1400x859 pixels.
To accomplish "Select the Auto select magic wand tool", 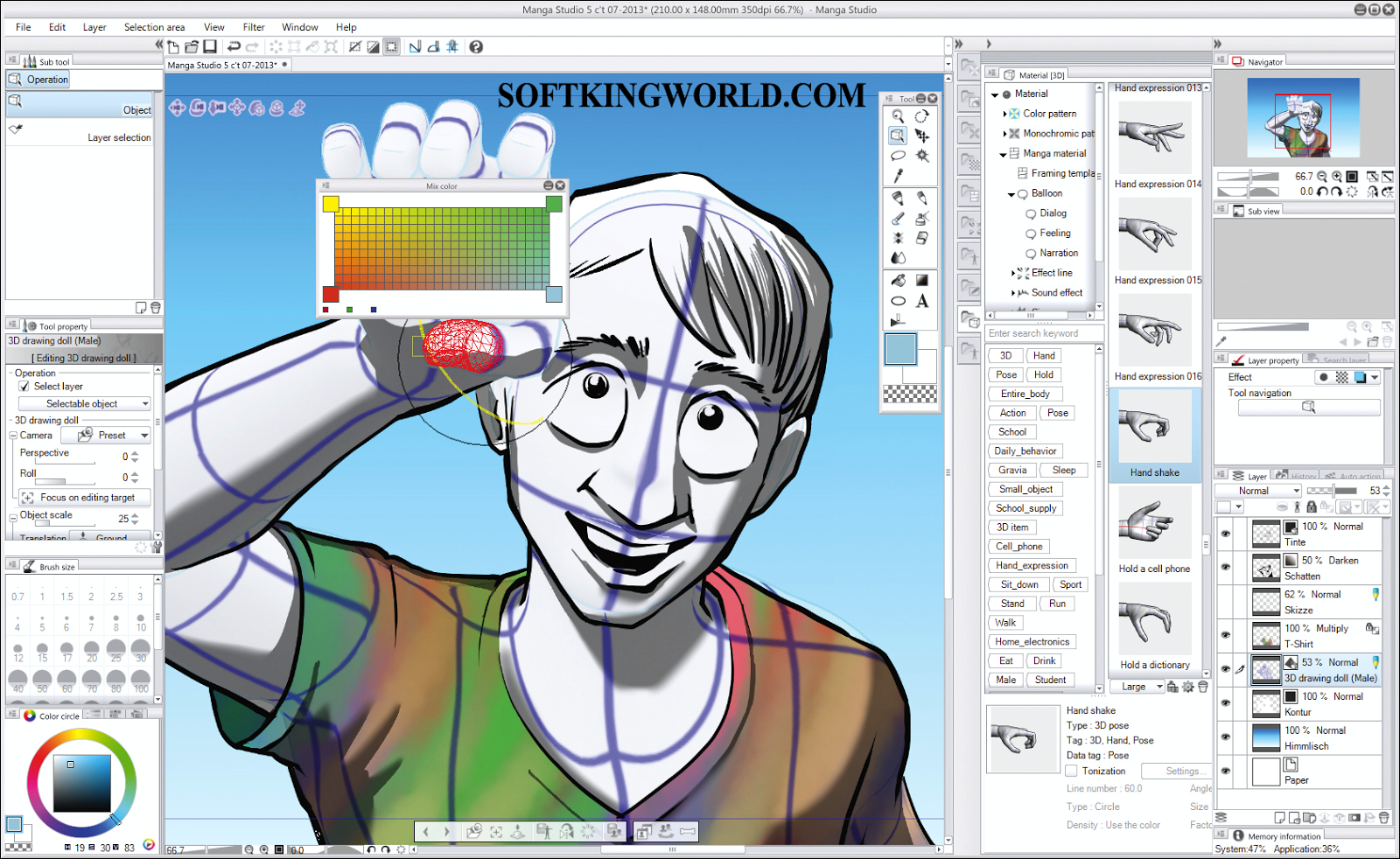I will [x=921, y=156].
